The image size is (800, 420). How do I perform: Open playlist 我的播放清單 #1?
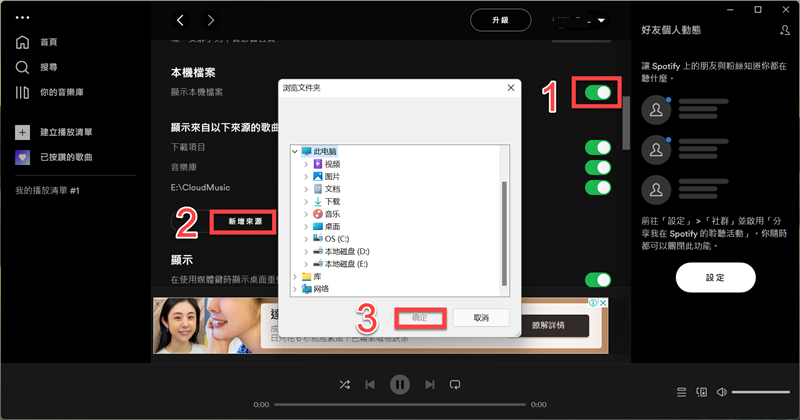(x=47, y=191)
